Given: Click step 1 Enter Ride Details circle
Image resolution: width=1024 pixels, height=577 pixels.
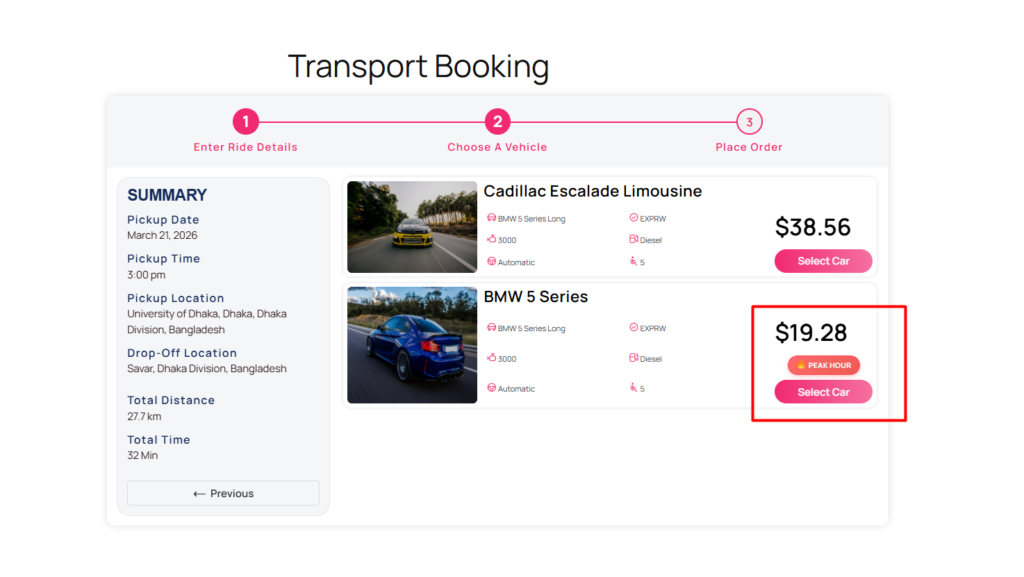Looking at the screenshot, I should point(246,121).
